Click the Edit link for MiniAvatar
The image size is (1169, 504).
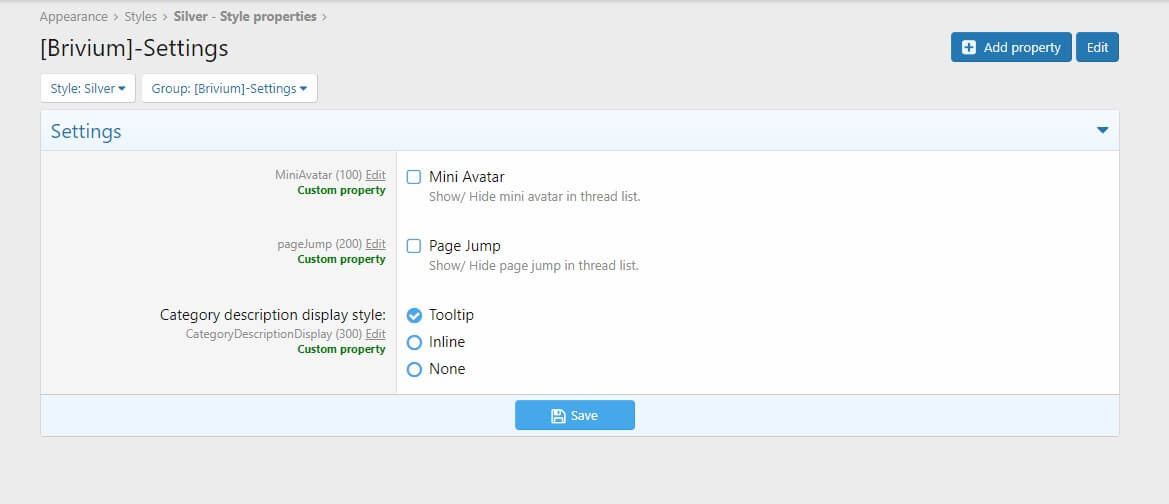[375, 175]
